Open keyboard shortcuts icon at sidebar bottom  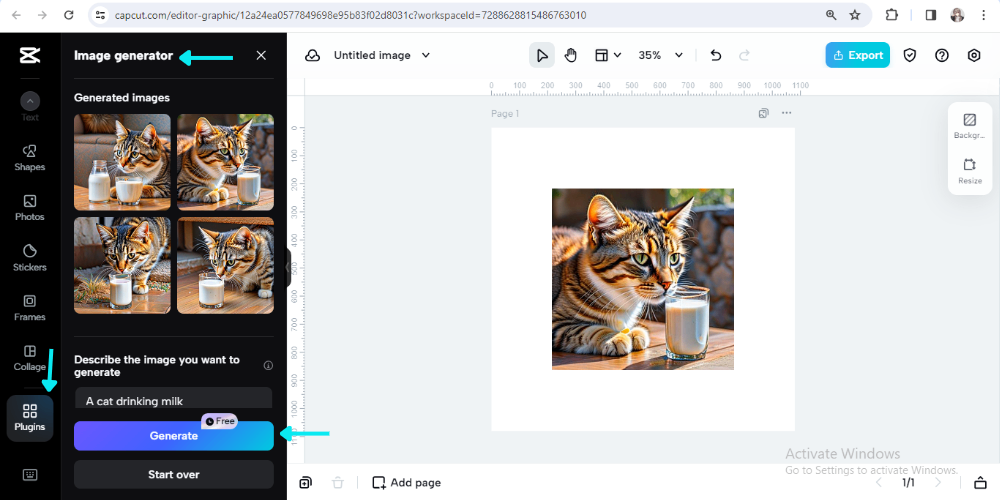tap(30, 474)
